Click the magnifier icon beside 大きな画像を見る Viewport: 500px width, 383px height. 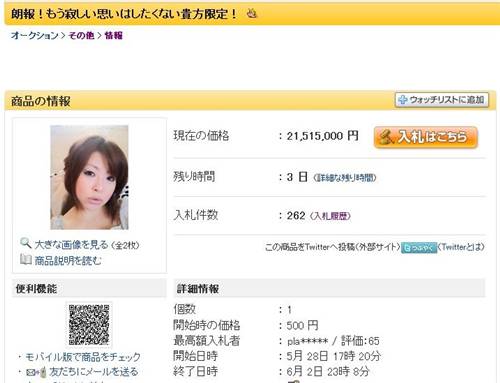pos(26,243)
